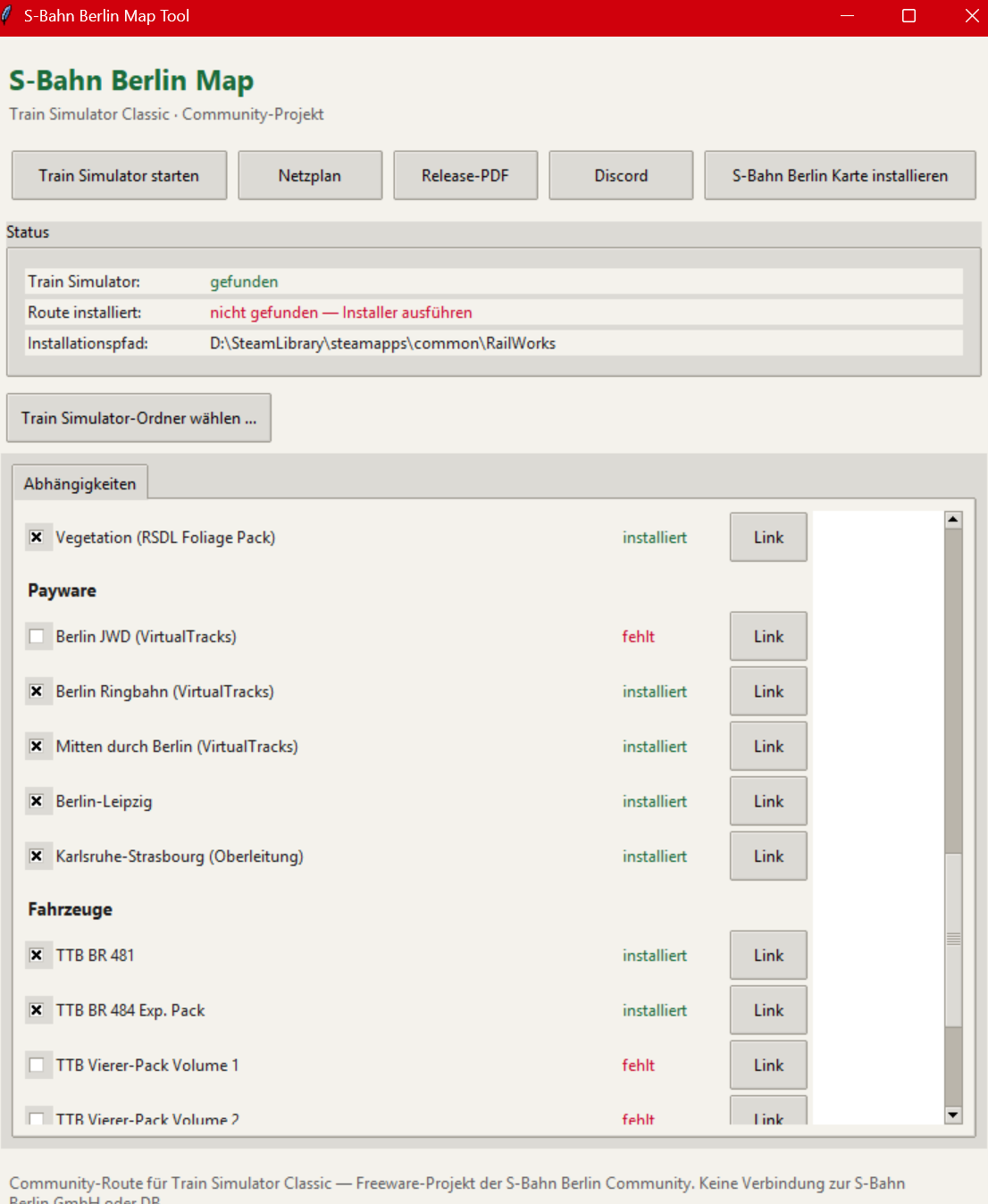Viewport: 988px width, 1204px height.
Task: Maximize the S-Bahn Berlin Map Tool window
Action: [x=908, y=16]
